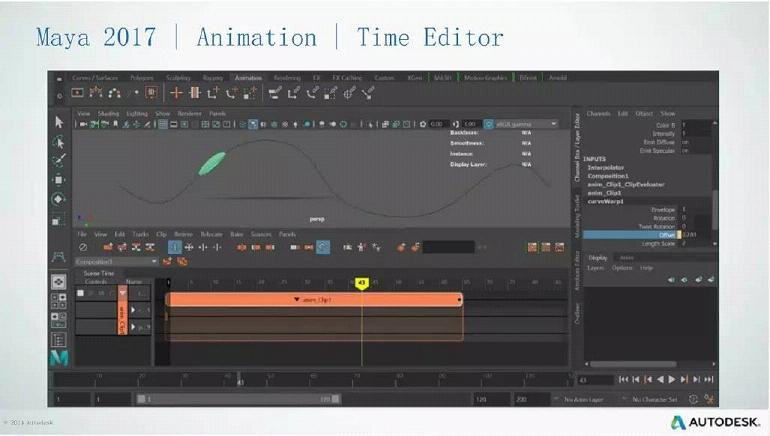Jump to end of playback range
Image resolution: width=770 pixels, height=436 pixels.
[x=709, y=380]
